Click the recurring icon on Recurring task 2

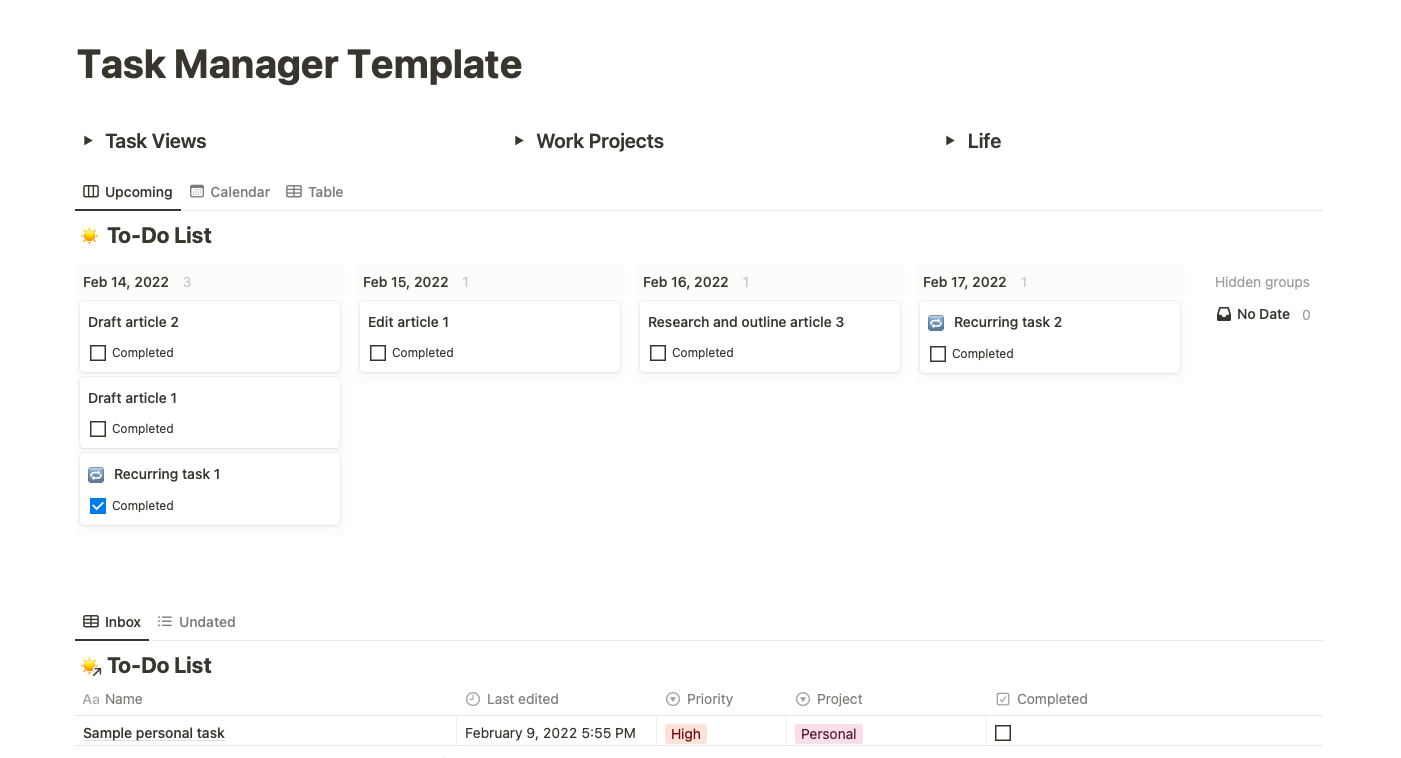coord(935,322)
